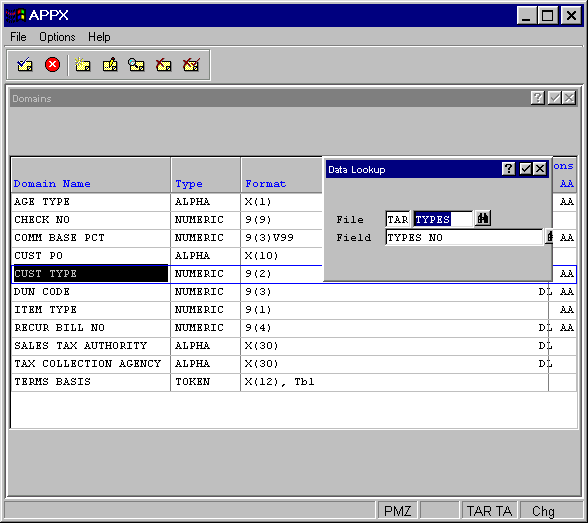Minimize the APPX window
Screen dimensions: 588x523
pos(526,15)
